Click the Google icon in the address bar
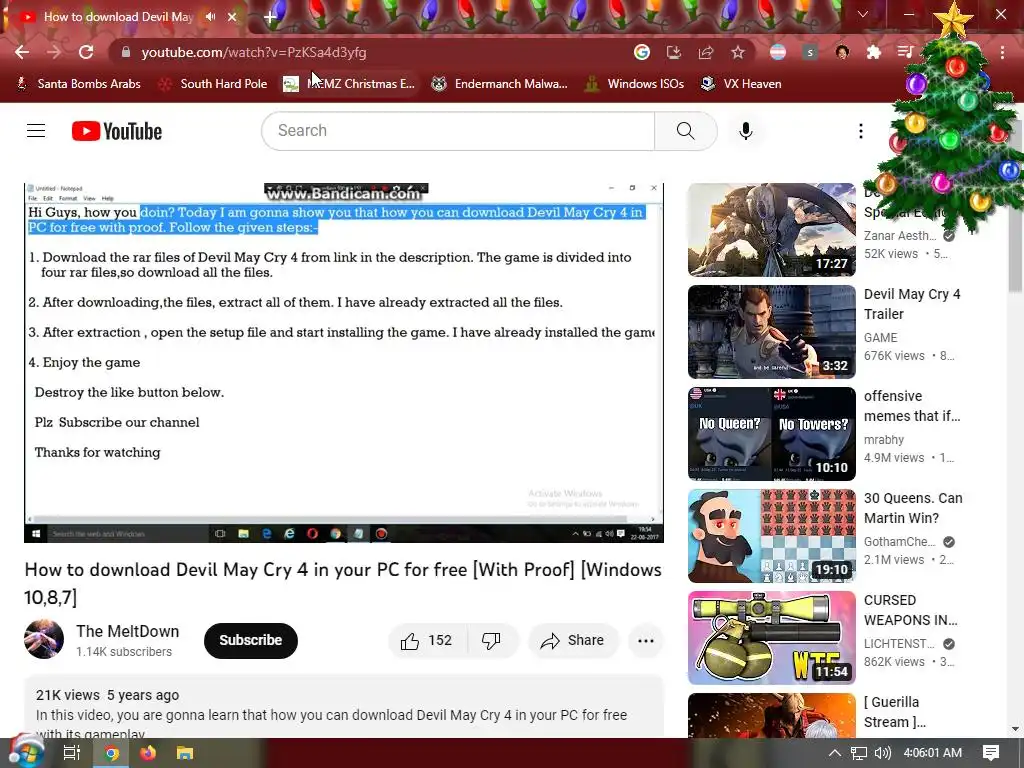 pos(641,52)
